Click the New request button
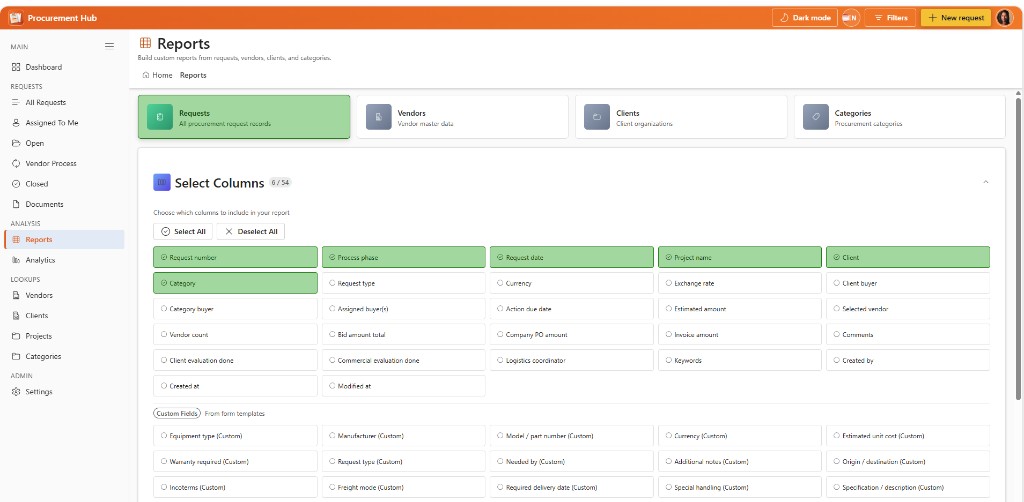Screen dimensions: 1024x502 955,18
